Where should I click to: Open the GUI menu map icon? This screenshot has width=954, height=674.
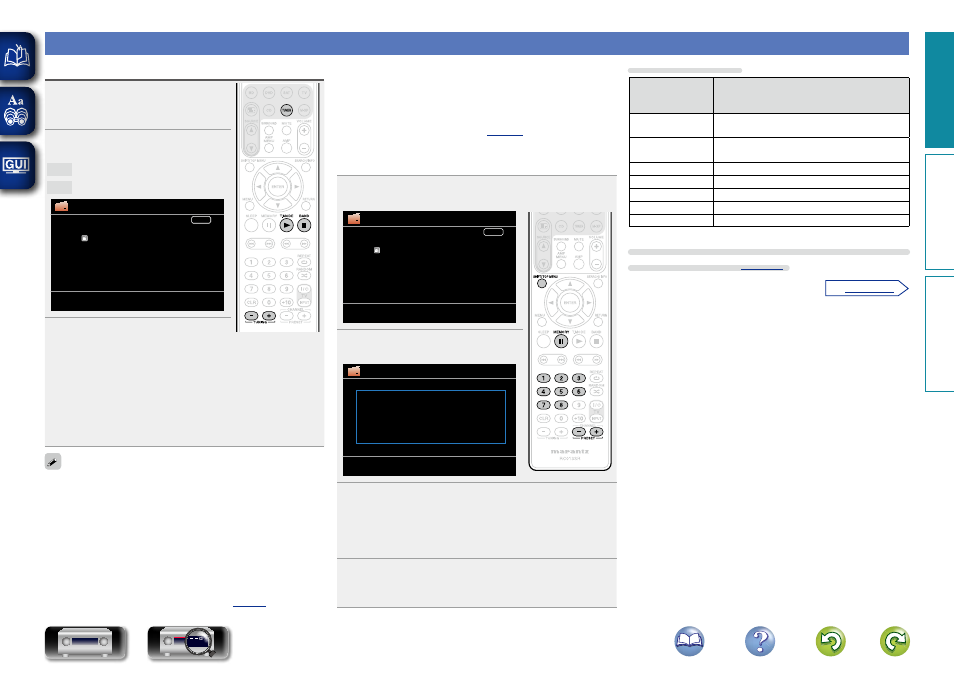point(17,165)
